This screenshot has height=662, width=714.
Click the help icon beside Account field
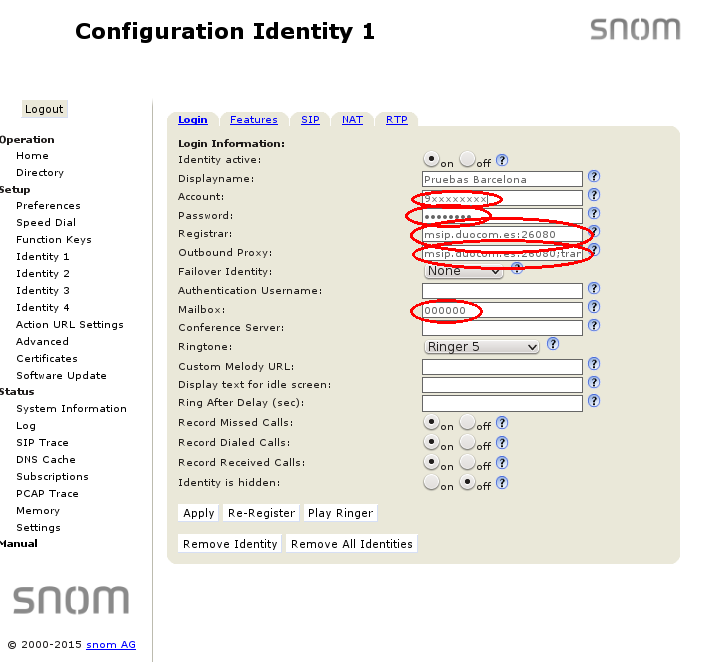coord(594,196)
